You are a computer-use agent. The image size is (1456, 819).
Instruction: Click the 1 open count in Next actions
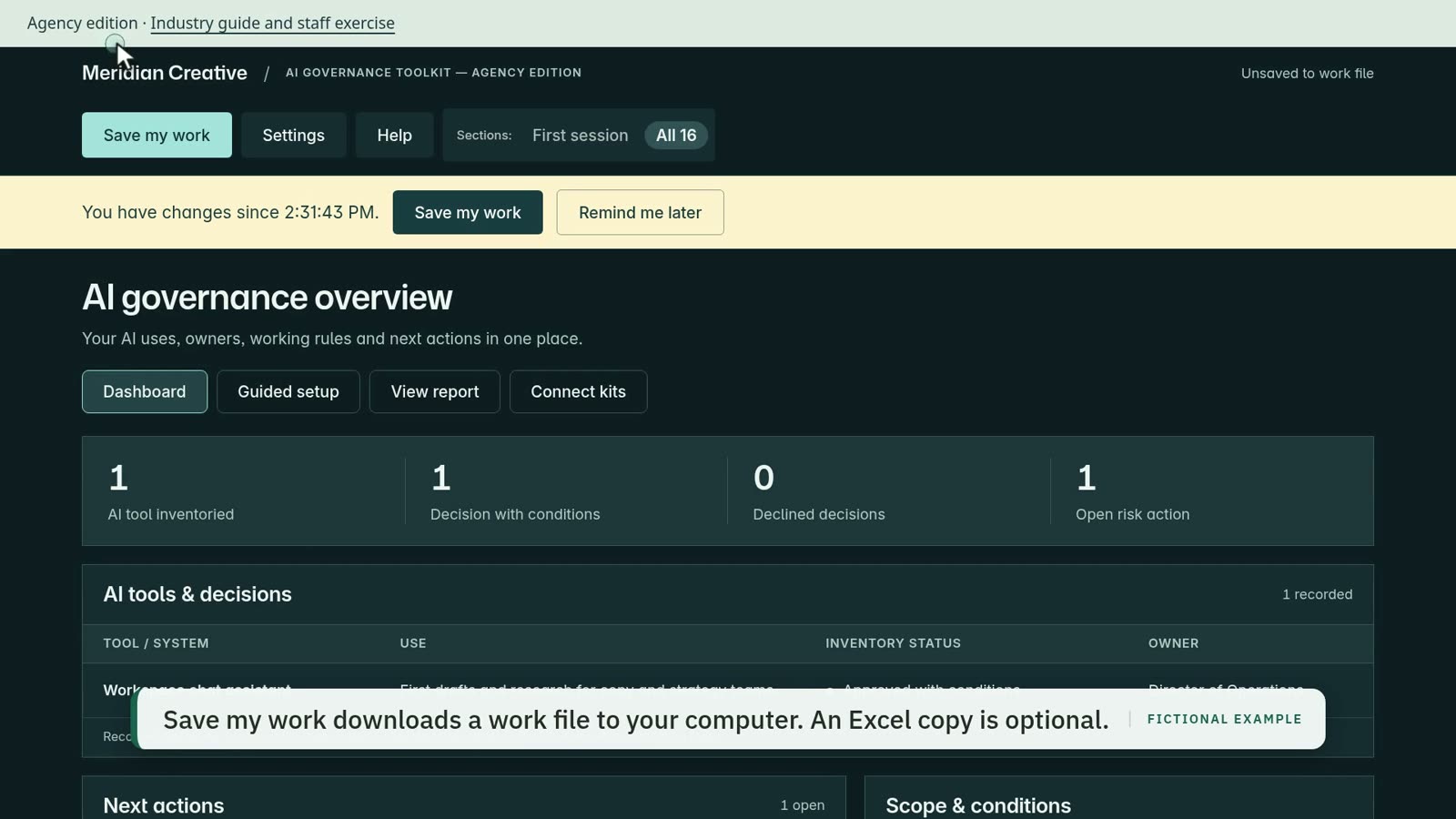coord(802,805)
